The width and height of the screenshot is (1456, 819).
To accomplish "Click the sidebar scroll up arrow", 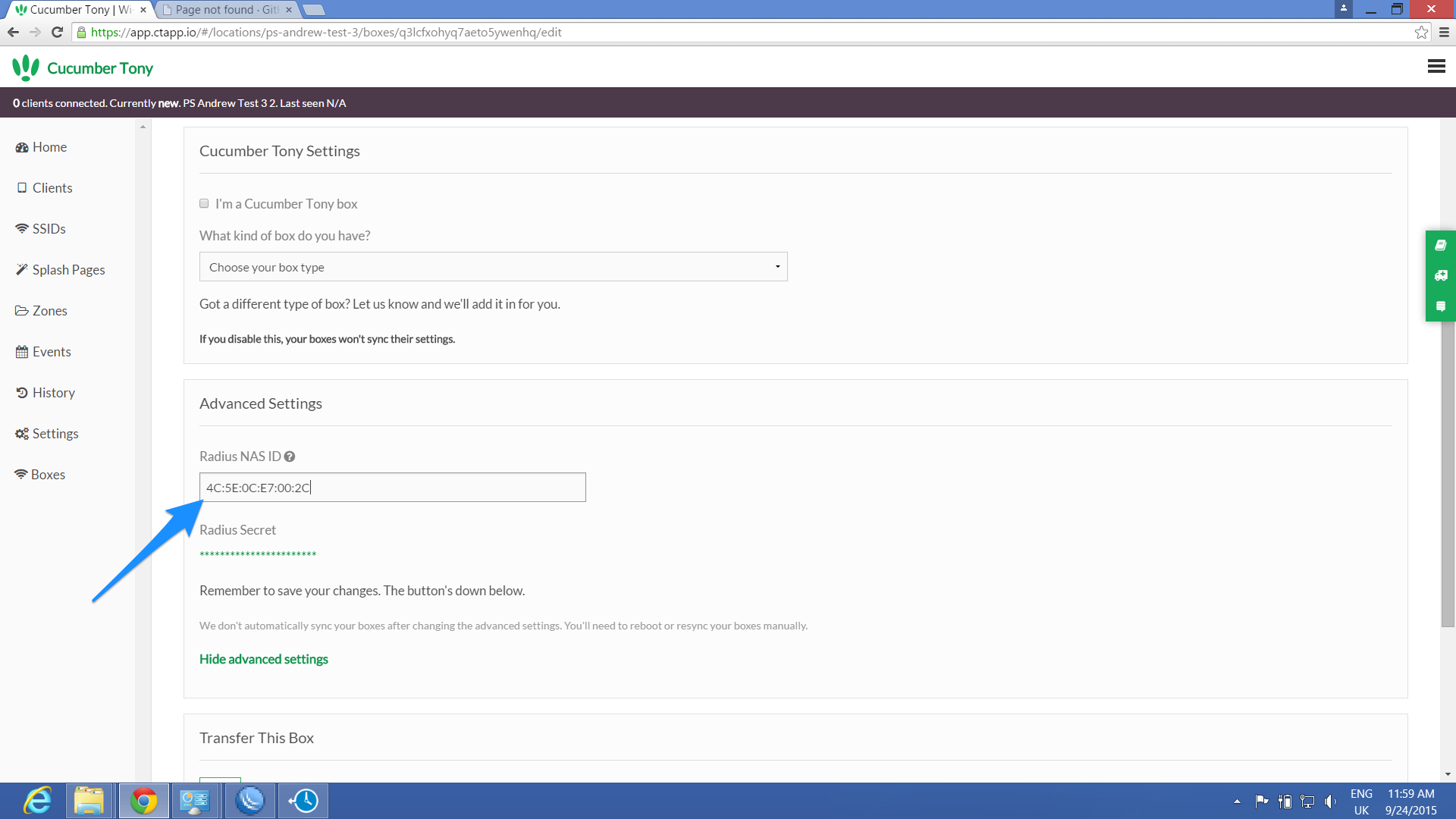I will (x=143, y=127).
